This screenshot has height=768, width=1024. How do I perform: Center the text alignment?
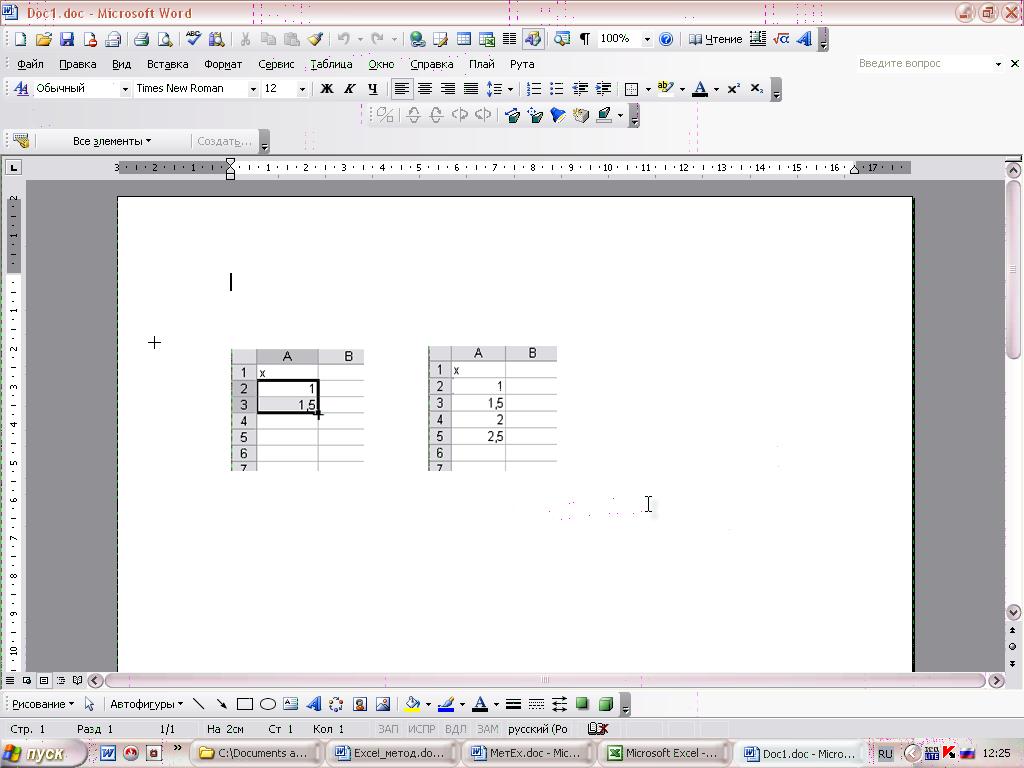(425, 89)
